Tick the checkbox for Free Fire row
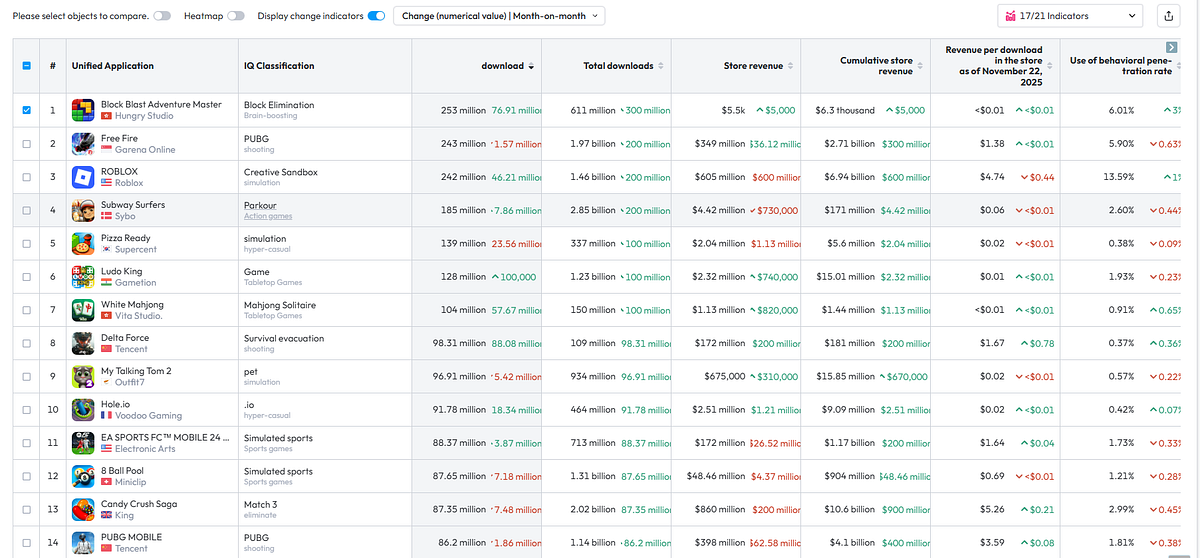Viewport: 1200px width, 558px height. 26,144
